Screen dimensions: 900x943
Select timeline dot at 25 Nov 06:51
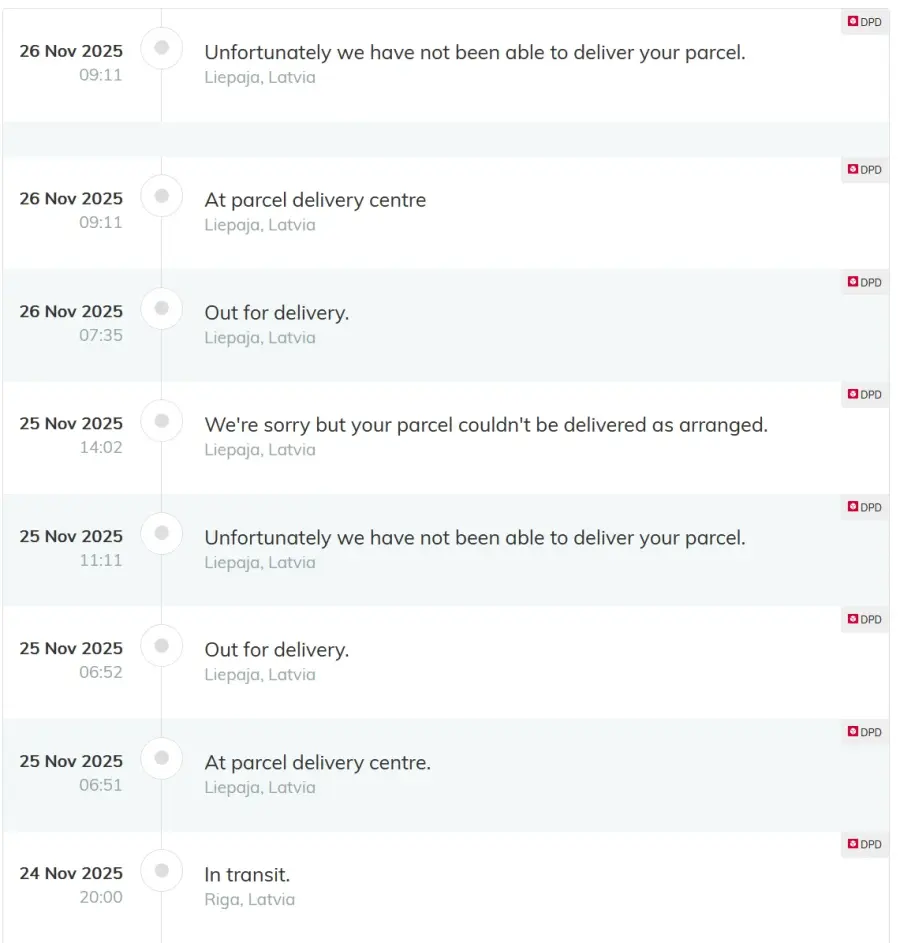point(161,758)
